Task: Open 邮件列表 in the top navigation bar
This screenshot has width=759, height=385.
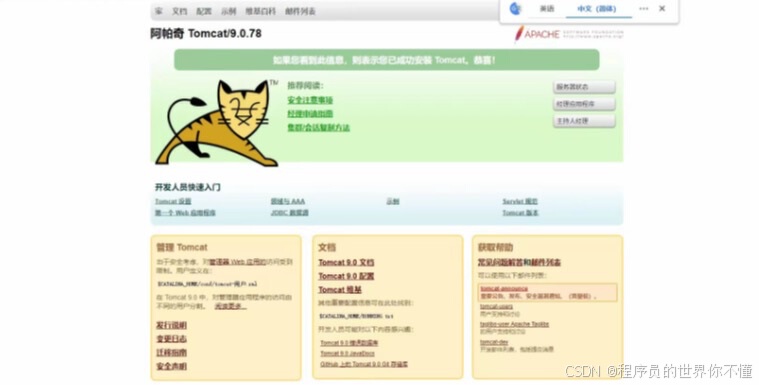Action: click(x=300, y=11)
